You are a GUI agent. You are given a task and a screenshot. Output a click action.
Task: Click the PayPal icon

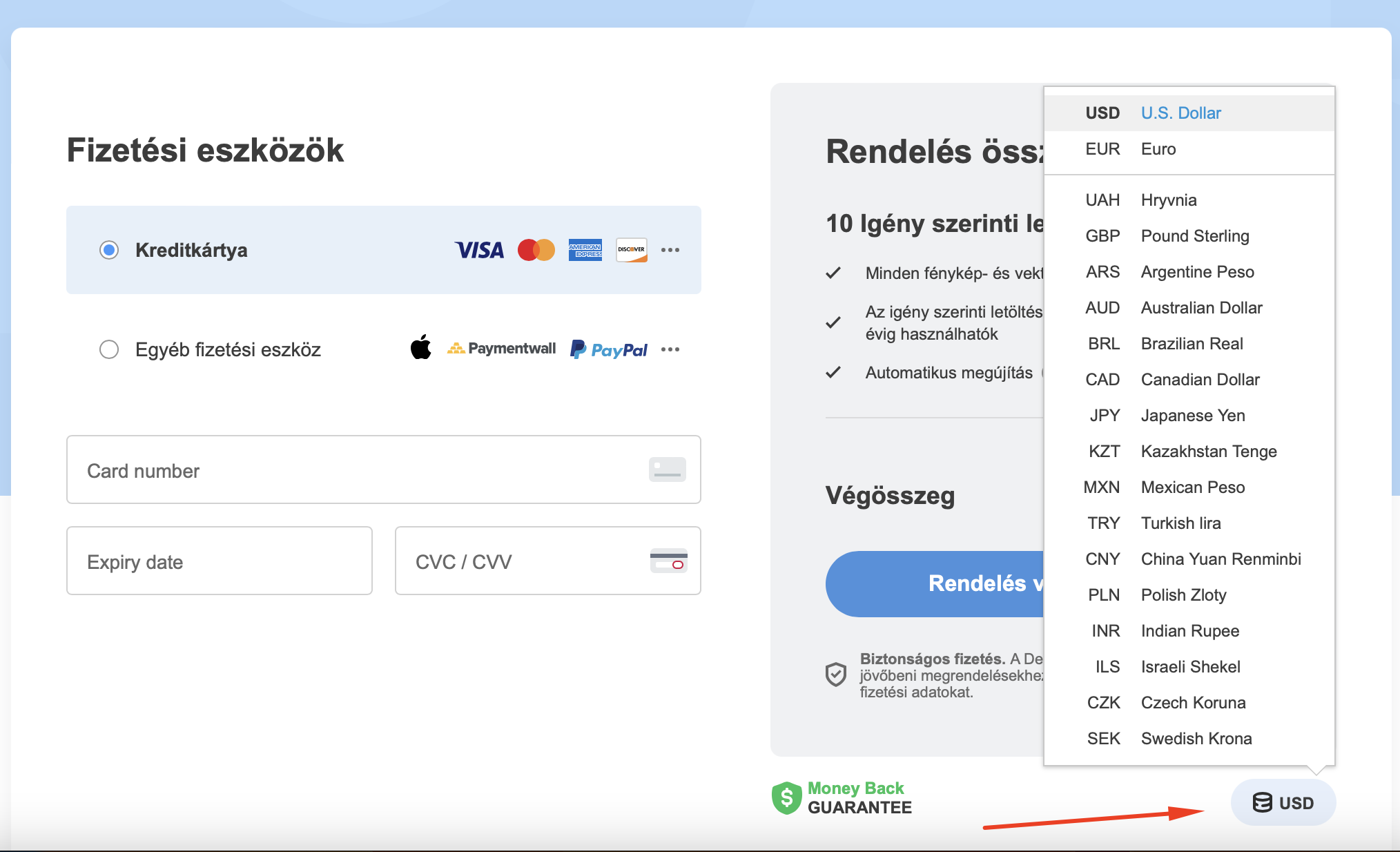pyautogui.click(x=608, y=349)
